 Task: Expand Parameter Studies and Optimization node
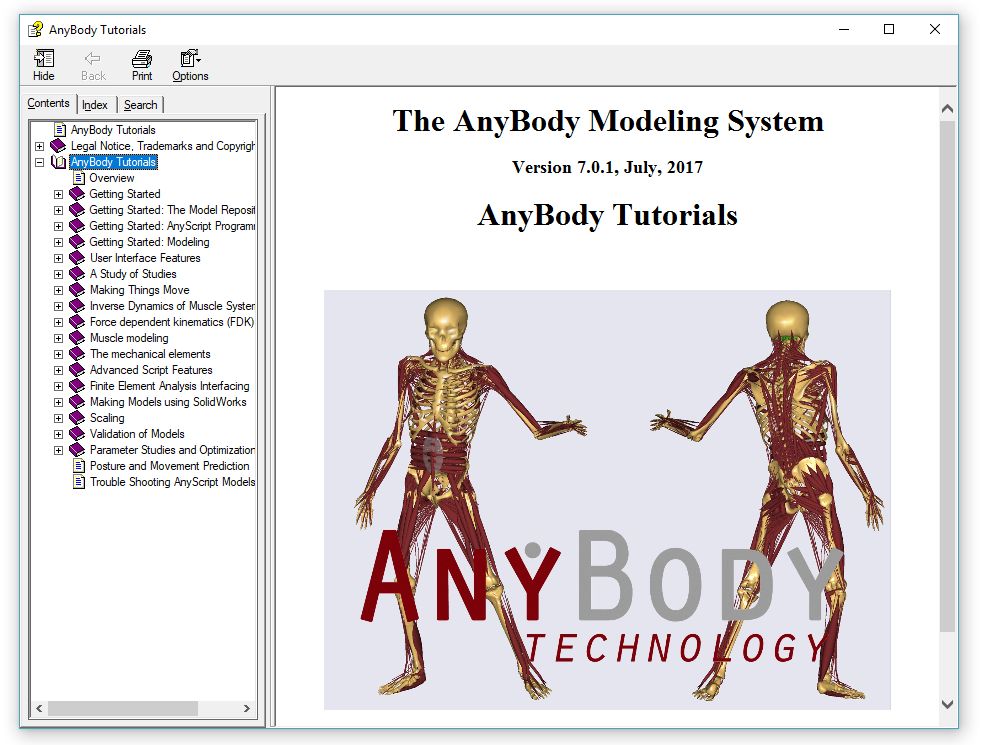(58, 450)
